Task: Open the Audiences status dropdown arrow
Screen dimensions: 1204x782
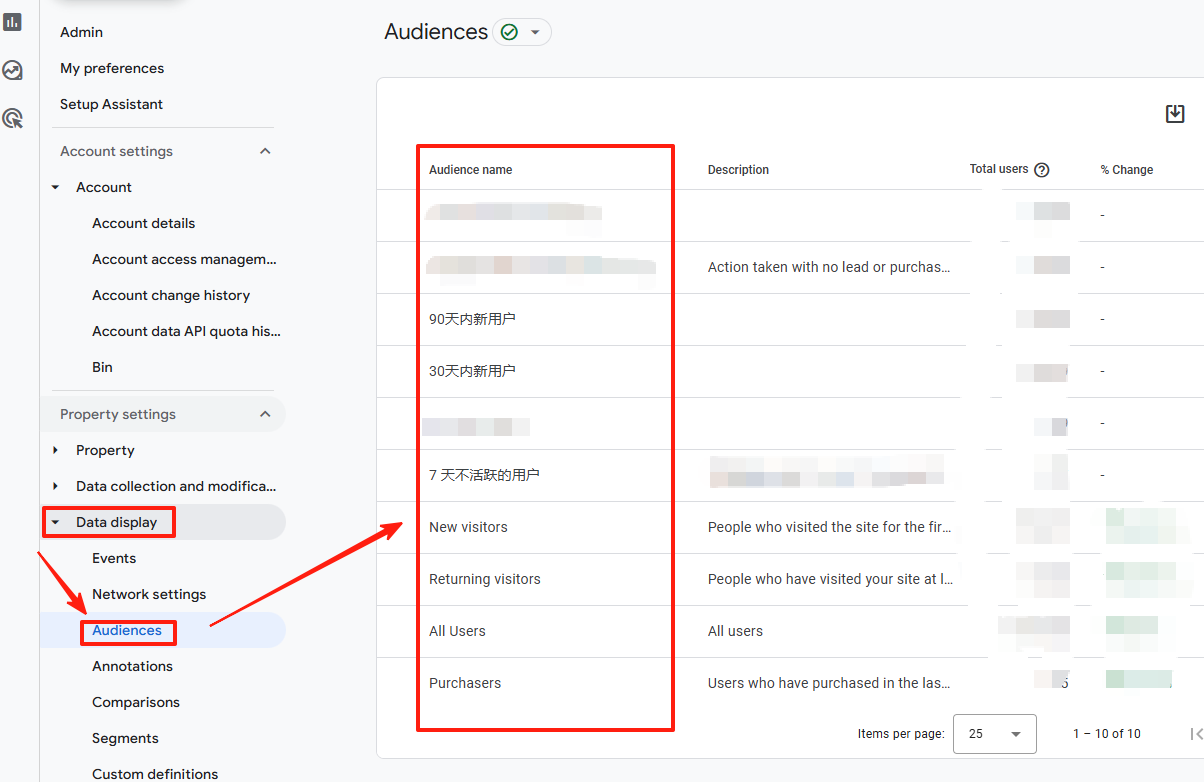Action: [x=535, y=32]
